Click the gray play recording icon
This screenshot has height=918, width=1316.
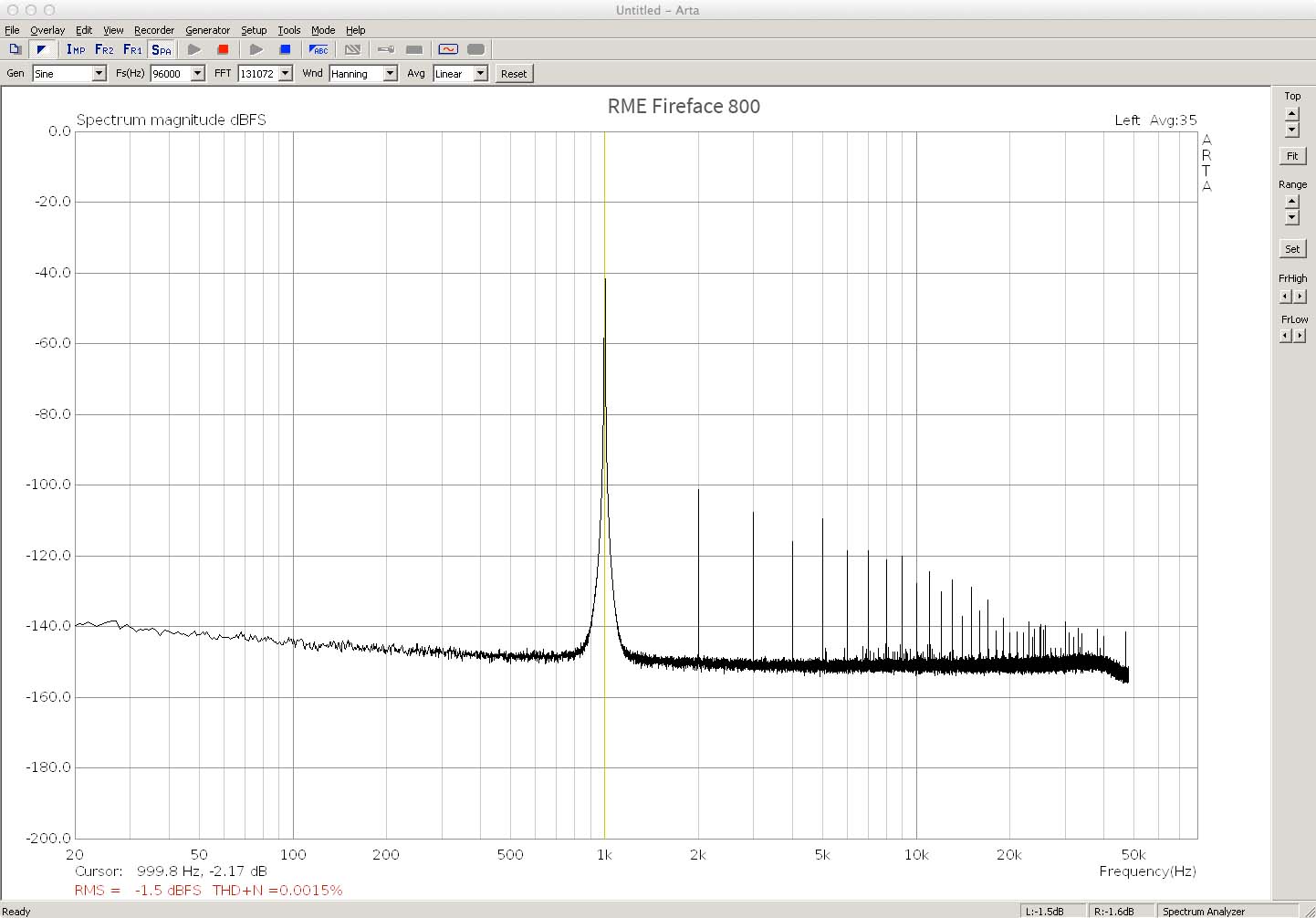(194, 49)
